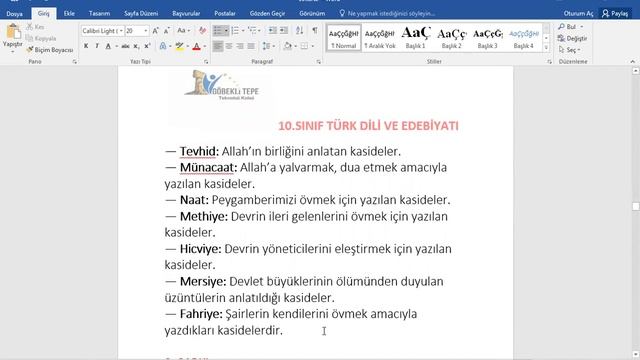Apply the Başlık 4 style
640x360 pixels.
point(523,38)
